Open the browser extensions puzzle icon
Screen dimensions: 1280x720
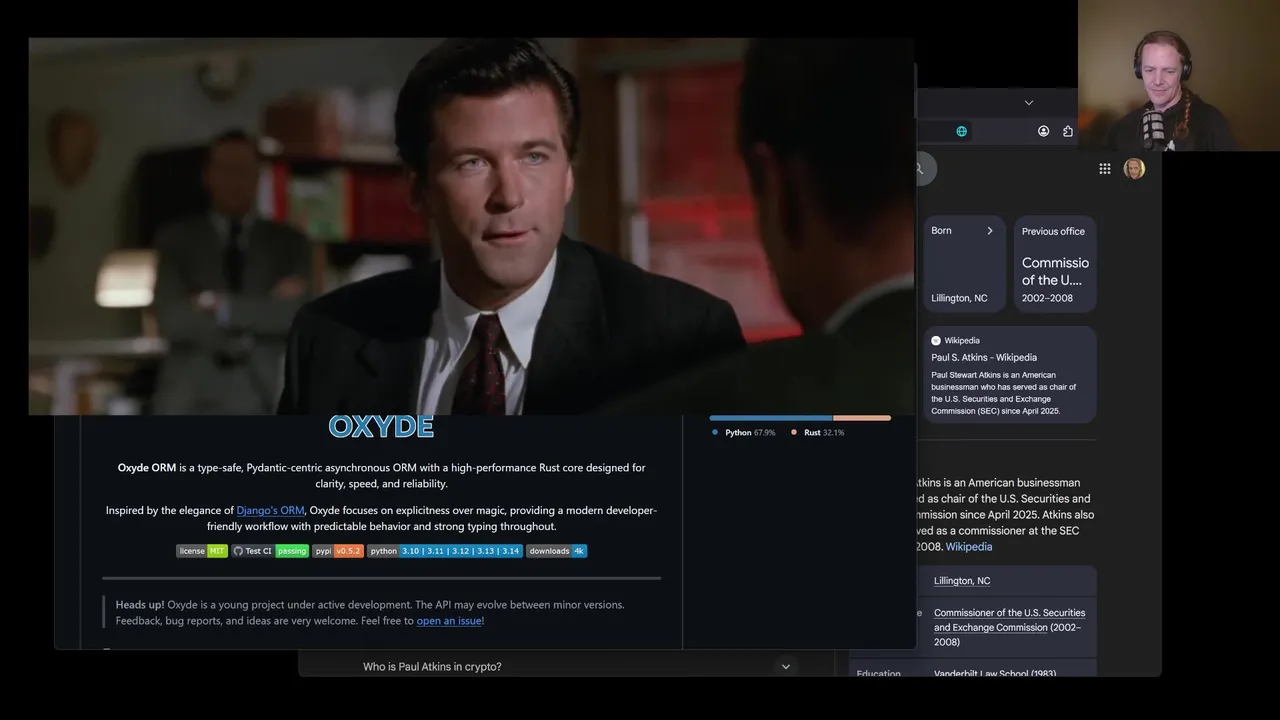(x=1068, y=131)
